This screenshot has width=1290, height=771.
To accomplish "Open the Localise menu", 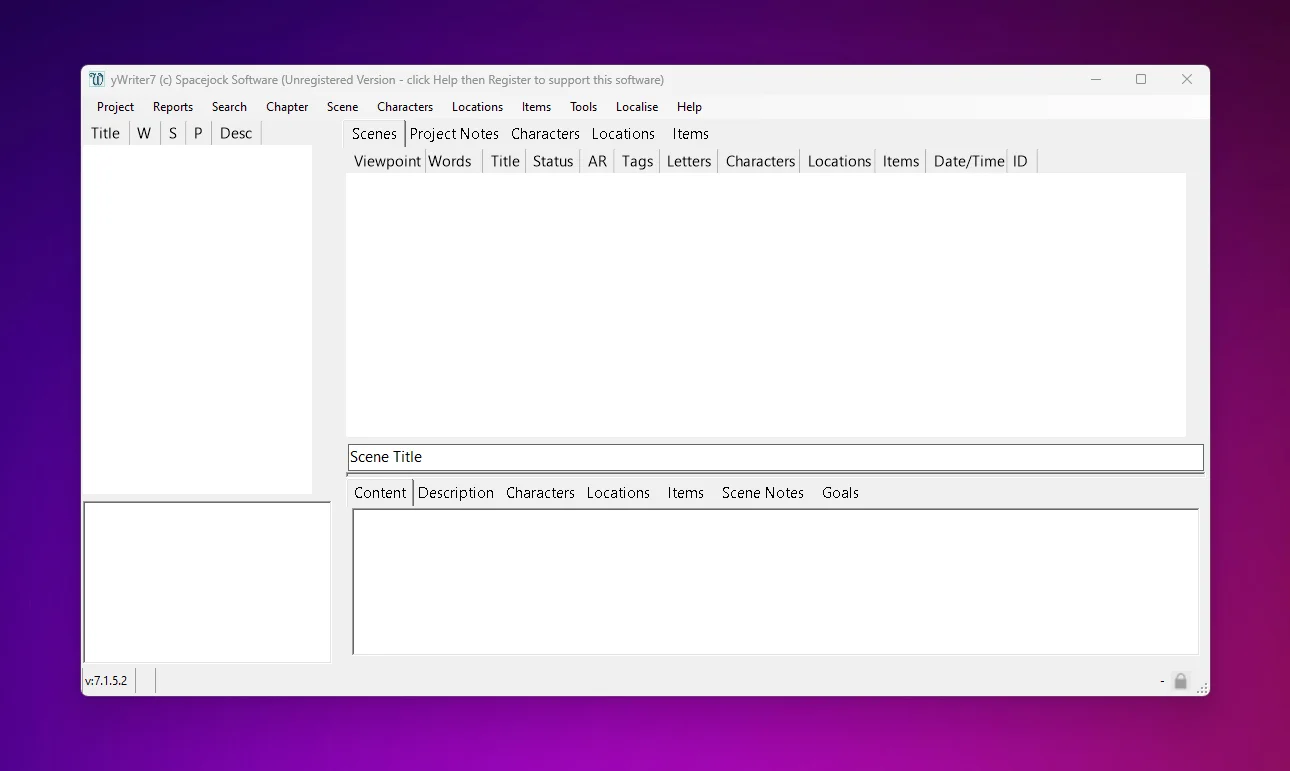I will [x=637, y=107].
